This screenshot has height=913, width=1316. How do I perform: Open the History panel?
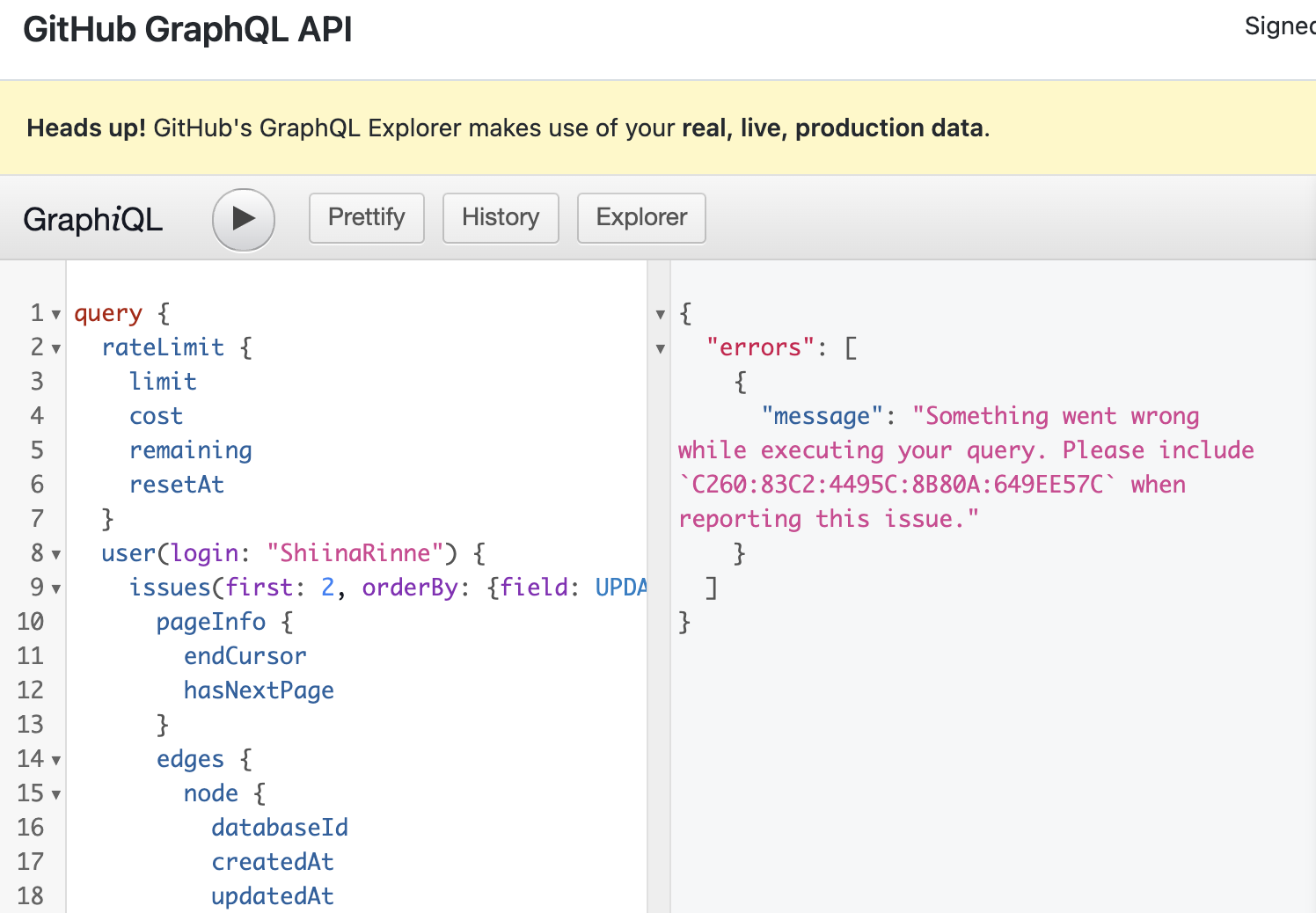pyautogui.click(x=500, y=217)
